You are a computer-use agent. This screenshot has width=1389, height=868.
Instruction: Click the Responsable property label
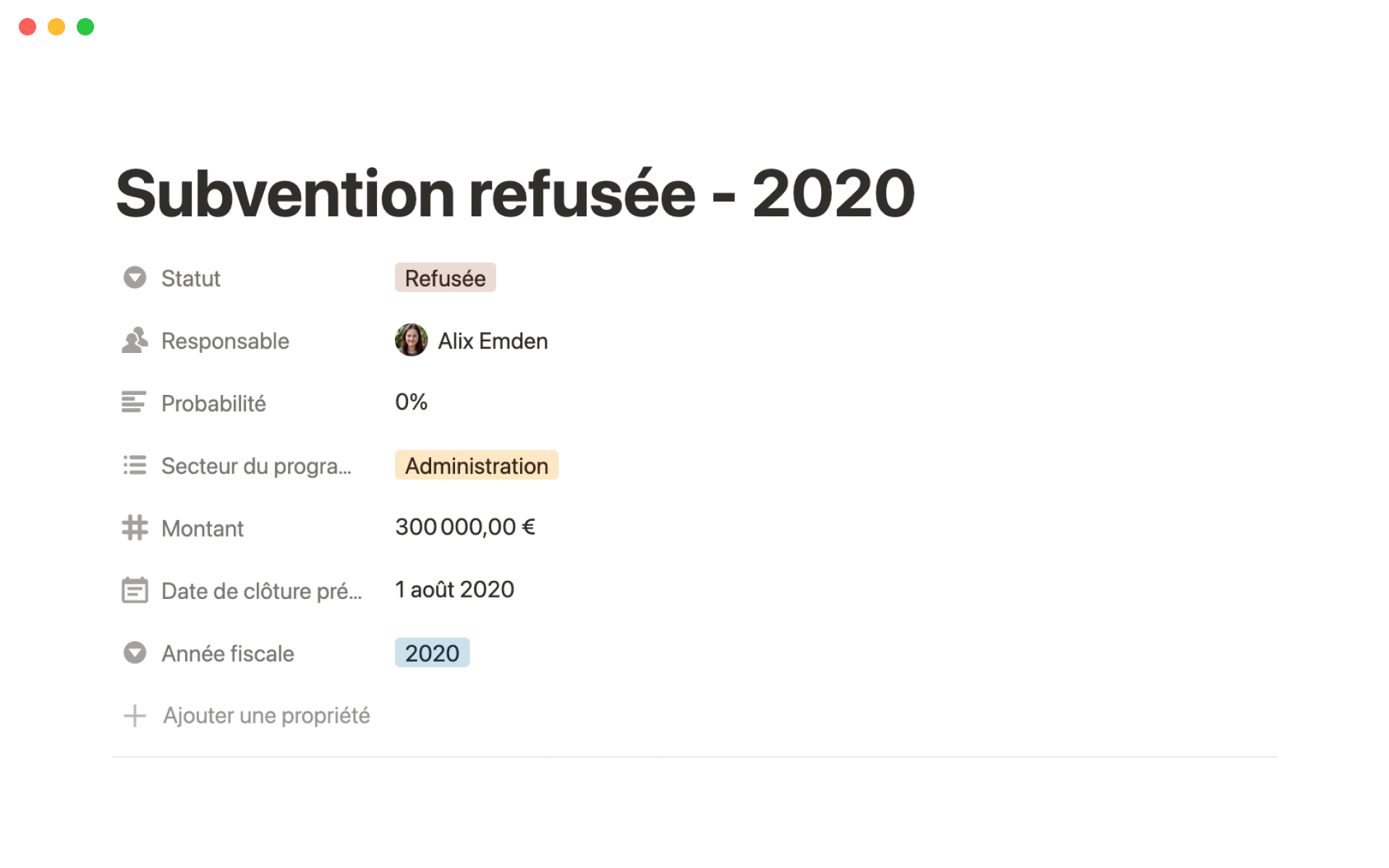225,341
